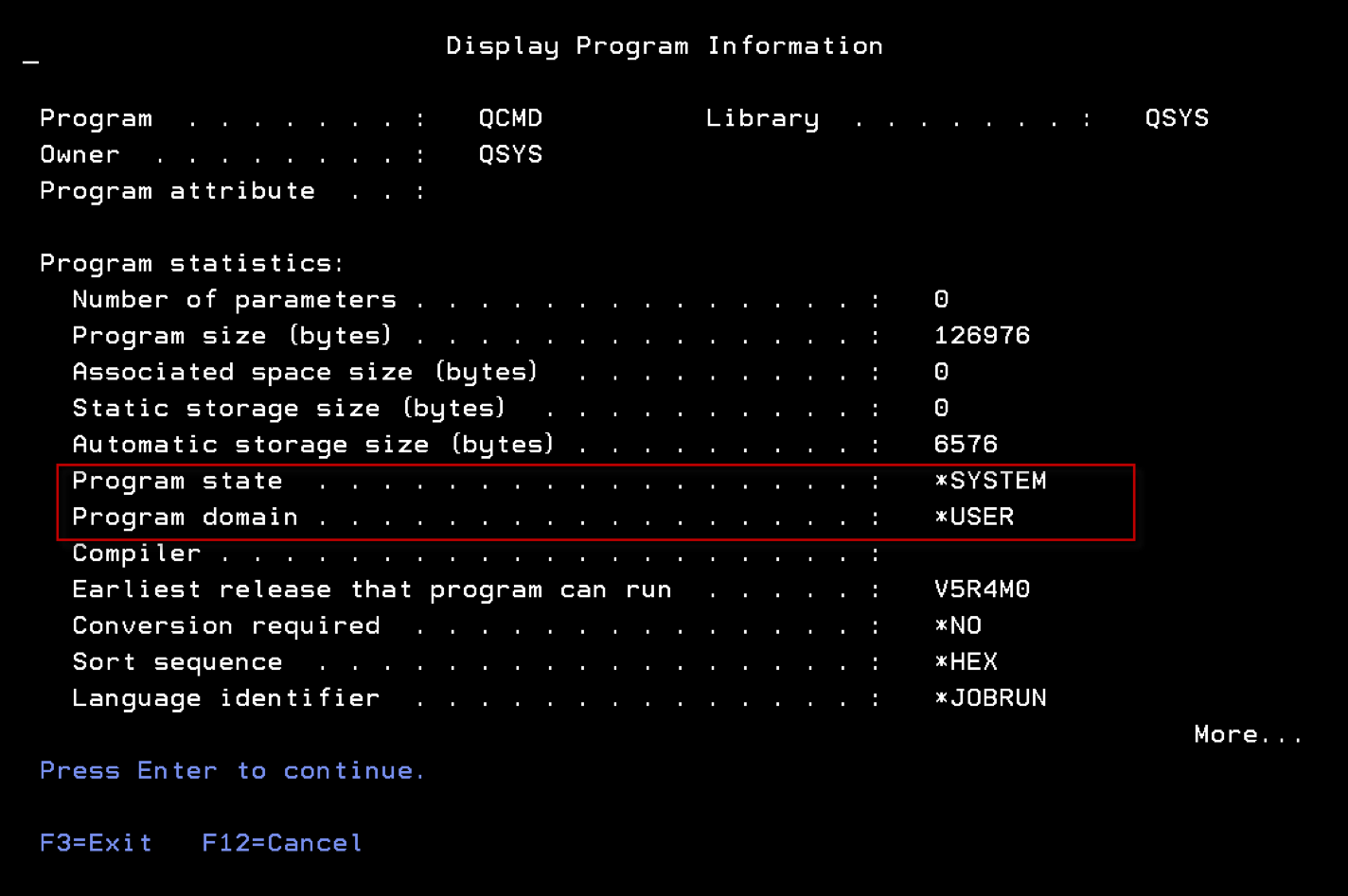Click the F3=Exit function key label
Image resolution: width=1348 pixels, height=896 pixels.
point(95,842)
